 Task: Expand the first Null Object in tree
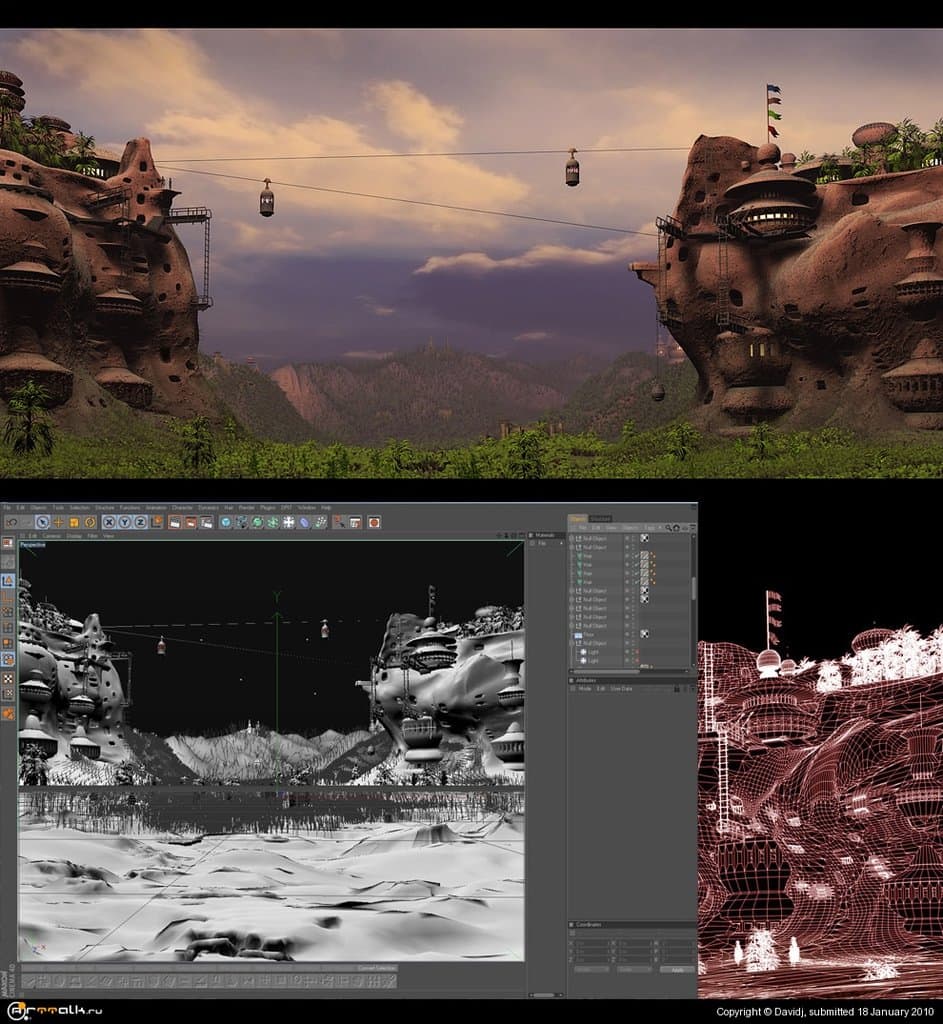click(571, 538)
